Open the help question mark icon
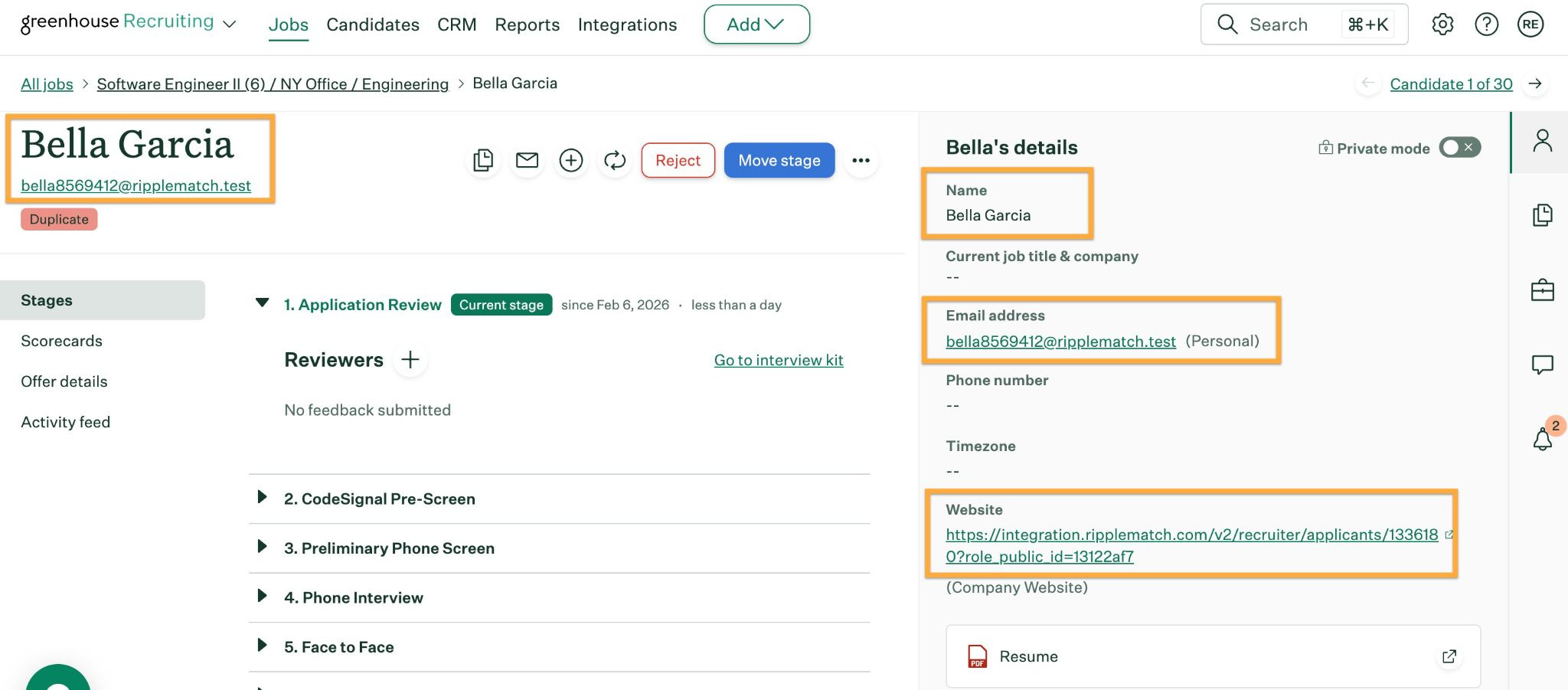This screenshot has height=690, width=1568. pos(1486,25)
